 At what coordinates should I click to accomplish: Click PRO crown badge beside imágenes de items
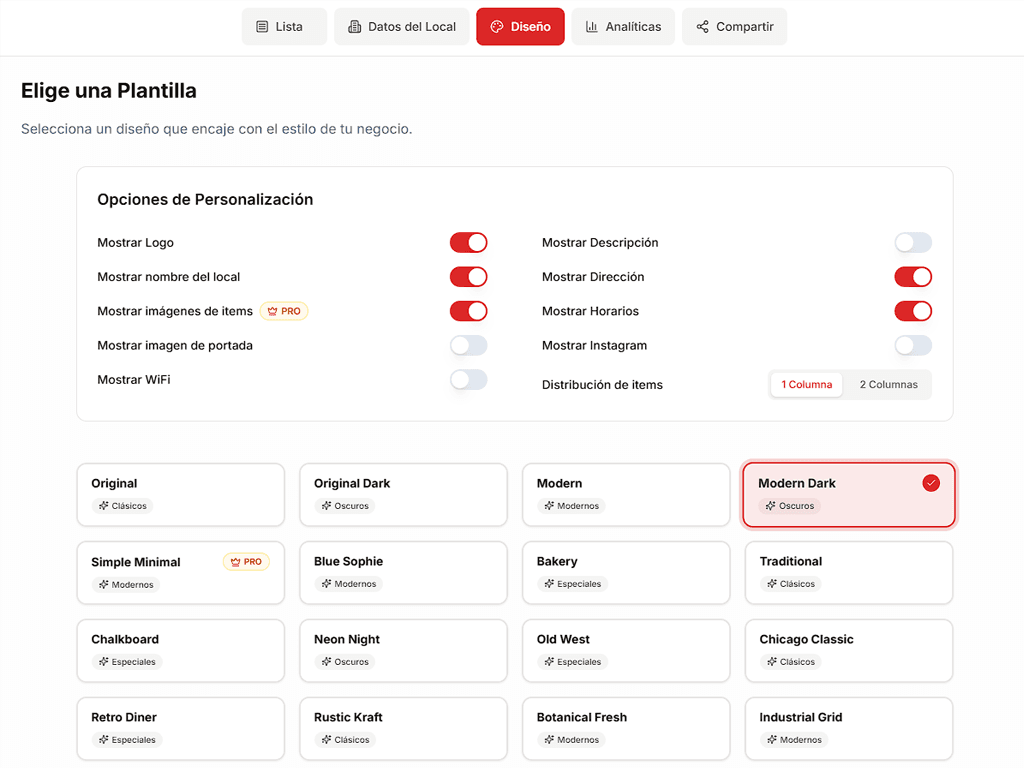[284, 311]
